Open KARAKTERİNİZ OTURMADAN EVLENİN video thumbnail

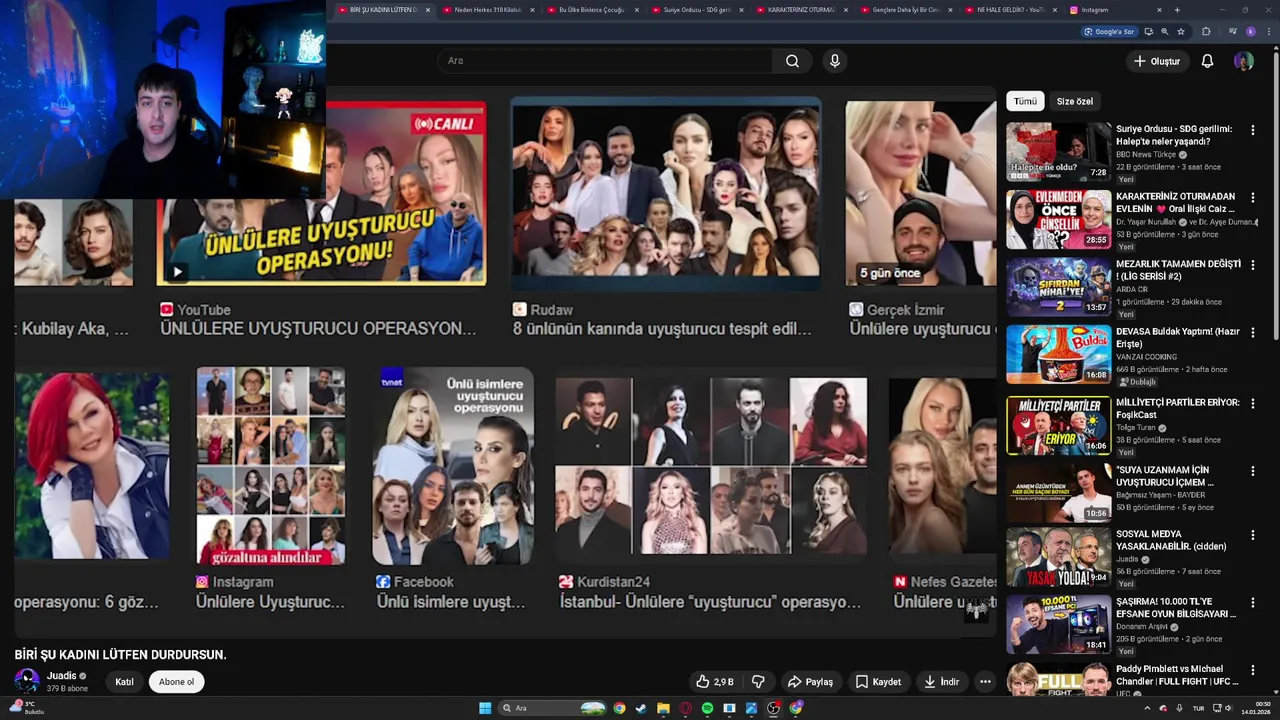pos(1058,219)
